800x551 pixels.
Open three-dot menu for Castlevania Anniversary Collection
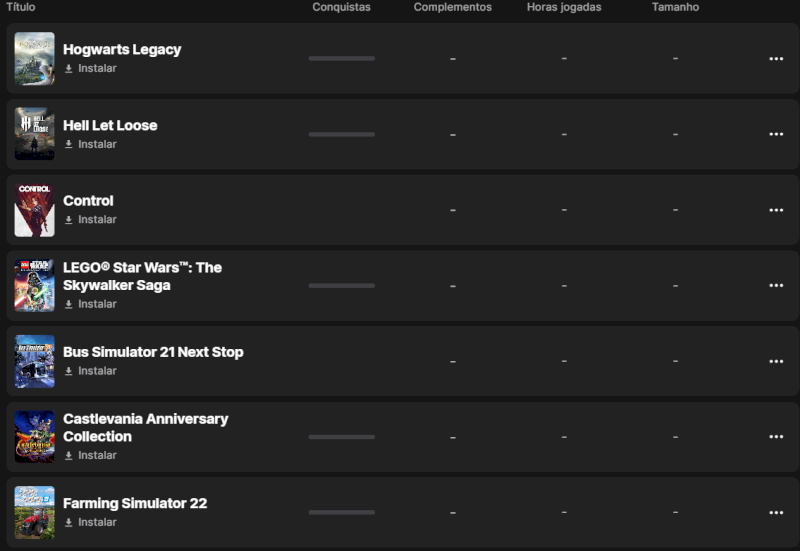(776, 437)
